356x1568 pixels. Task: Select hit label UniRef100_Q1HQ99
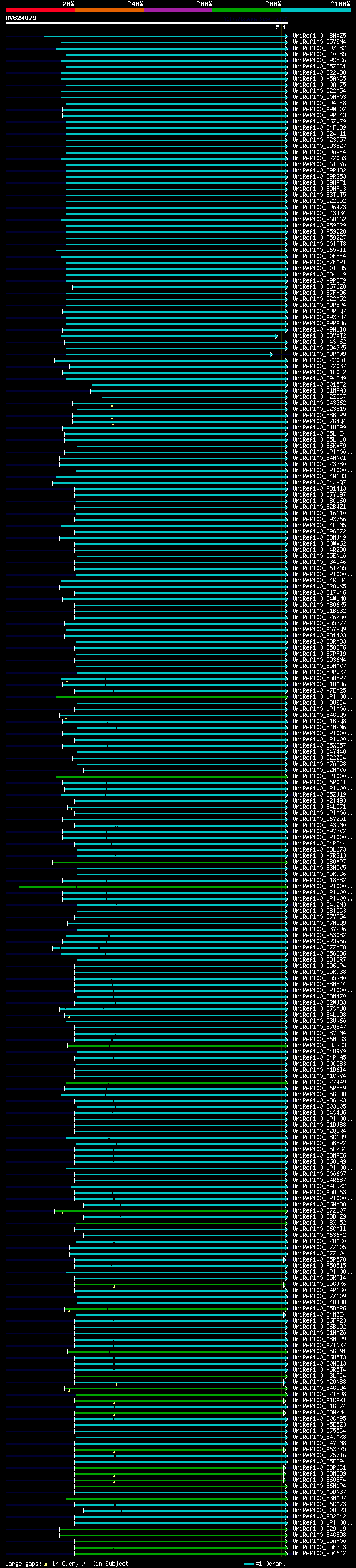coord(319,427)
